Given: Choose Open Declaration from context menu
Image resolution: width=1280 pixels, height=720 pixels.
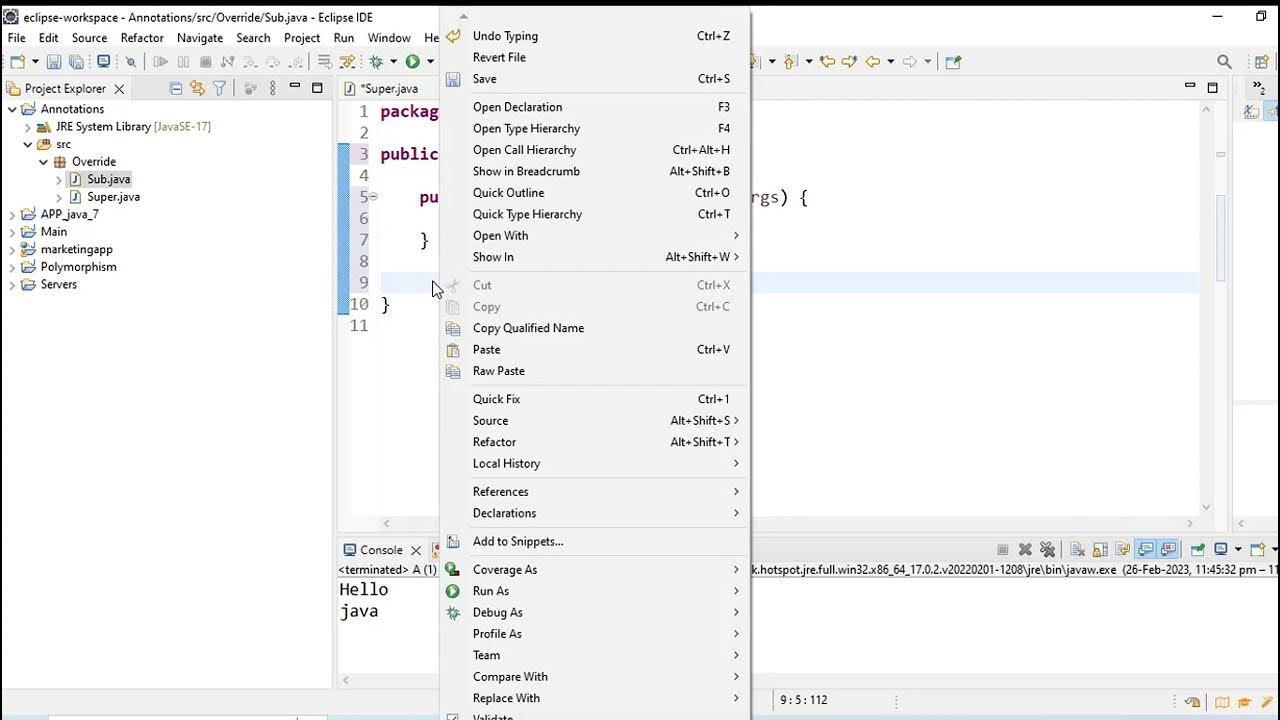Looking at the screenshot, I should click(595, 107).
